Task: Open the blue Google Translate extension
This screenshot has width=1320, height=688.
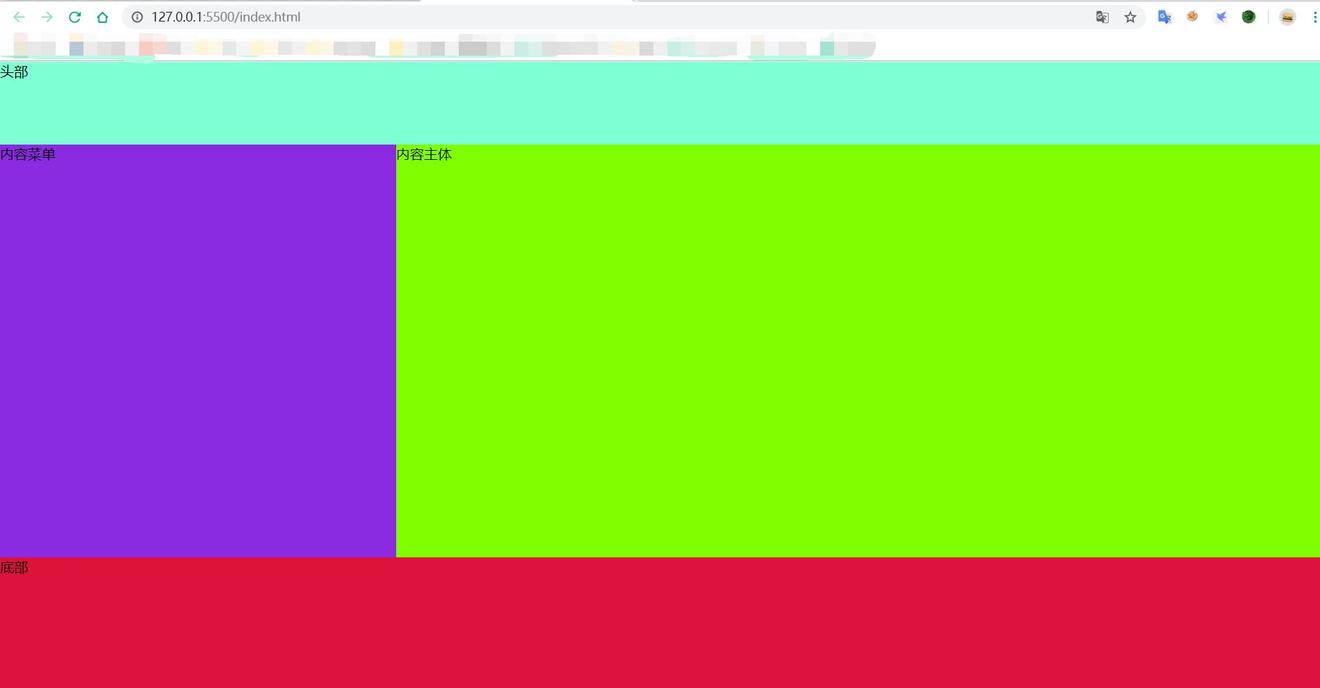Action: tap(1164, 17)
